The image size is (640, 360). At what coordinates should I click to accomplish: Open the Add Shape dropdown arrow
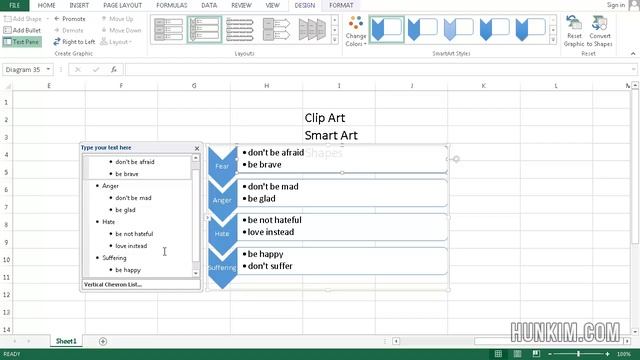click(x=47, y=19)
